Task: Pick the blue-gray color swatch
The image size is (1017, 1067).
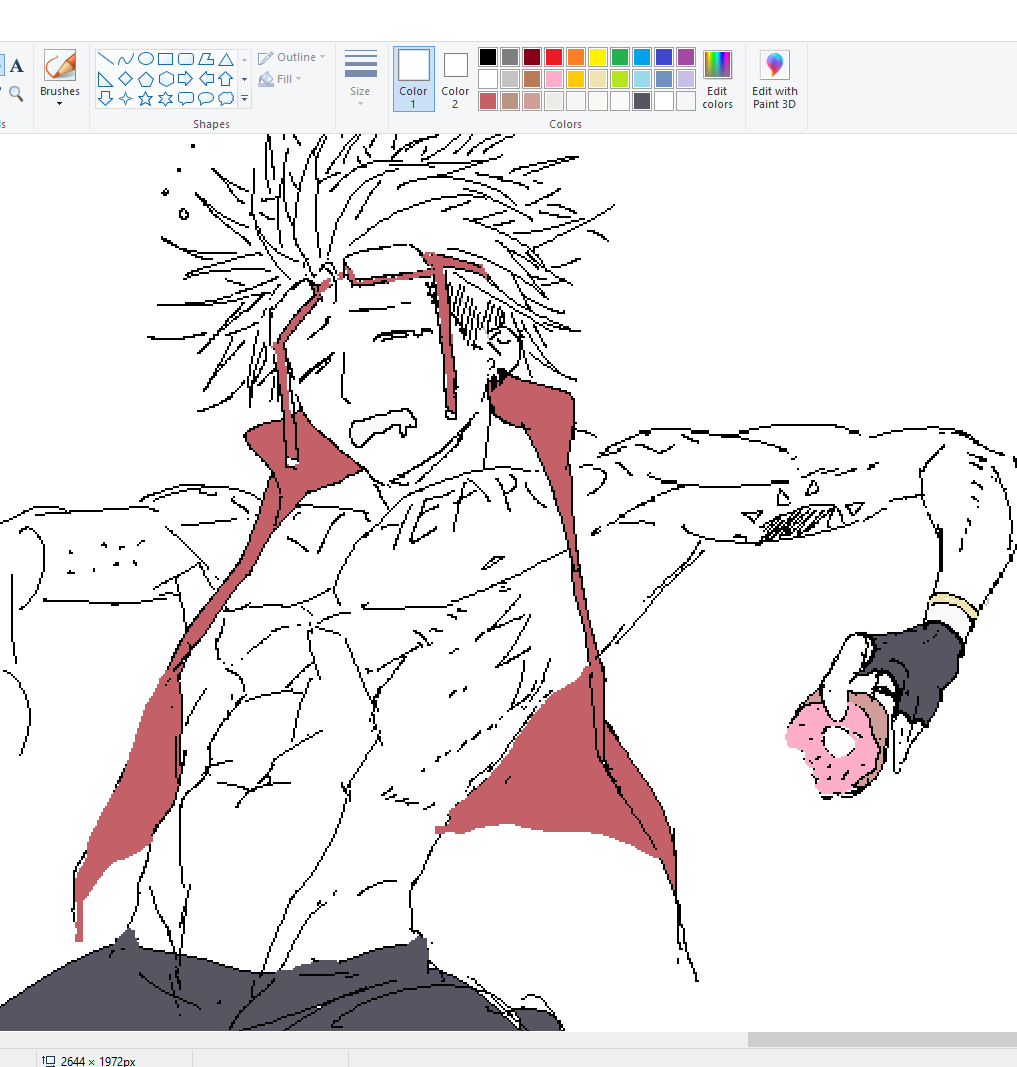Action: 664,79
